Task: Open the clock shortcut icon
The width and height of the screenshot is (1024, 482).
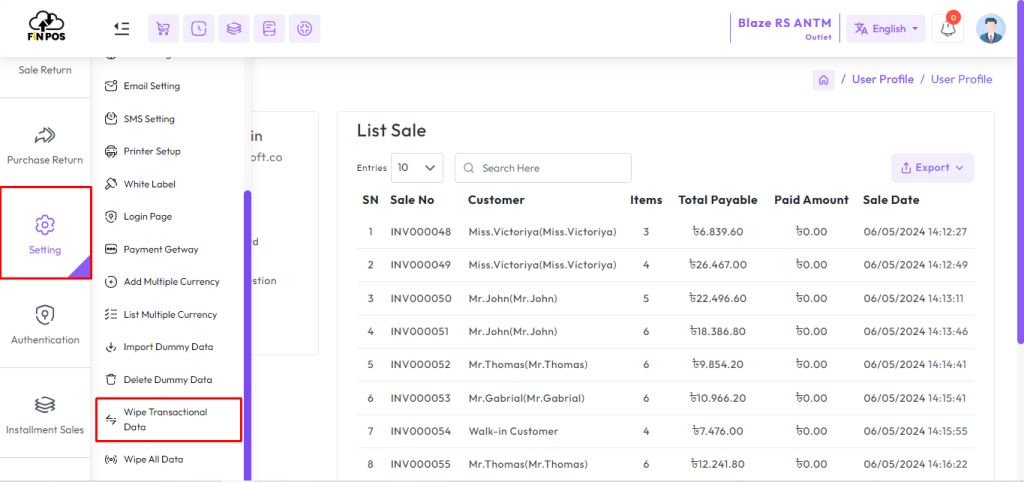Action: pos(199,29)
